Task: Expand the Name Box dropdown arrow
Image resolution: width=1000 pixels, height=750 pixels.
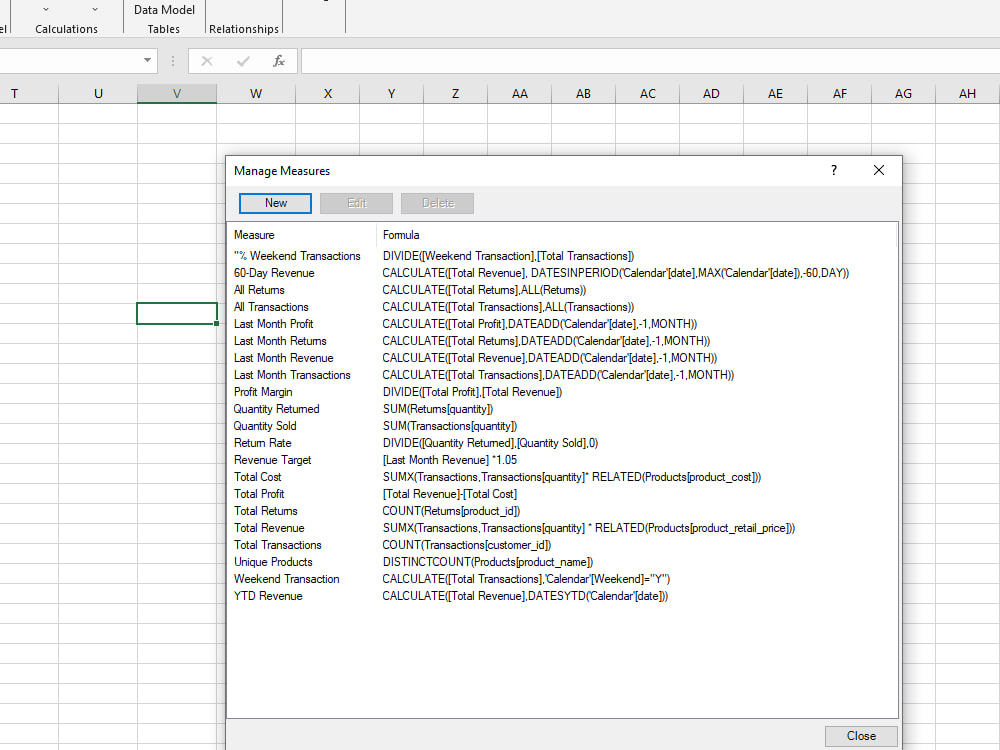Action: [x=146, y=60]
